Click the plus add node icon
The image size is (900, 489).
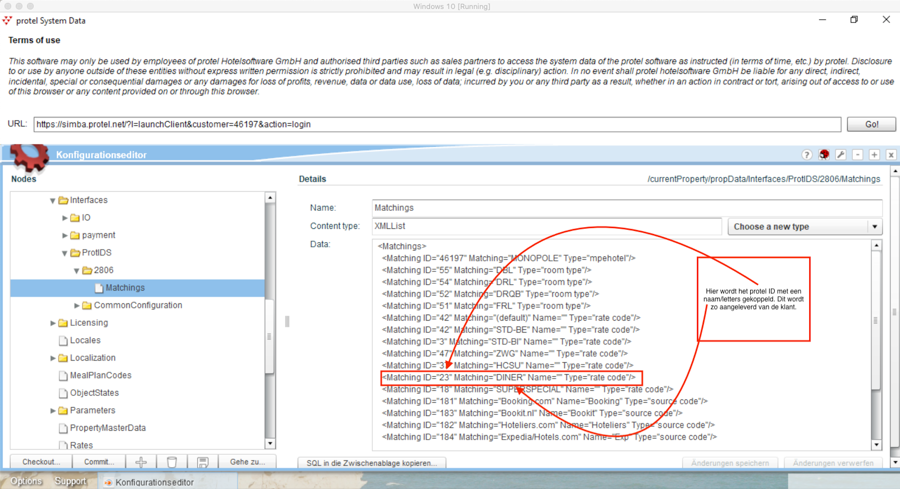tap(141, 462)
